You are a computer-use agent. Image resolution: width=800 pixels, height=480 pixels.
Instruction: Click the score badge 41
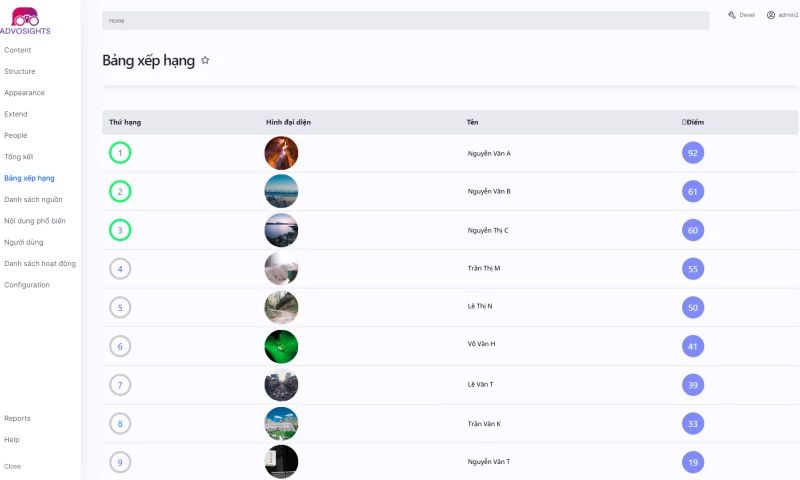[693, 346]
